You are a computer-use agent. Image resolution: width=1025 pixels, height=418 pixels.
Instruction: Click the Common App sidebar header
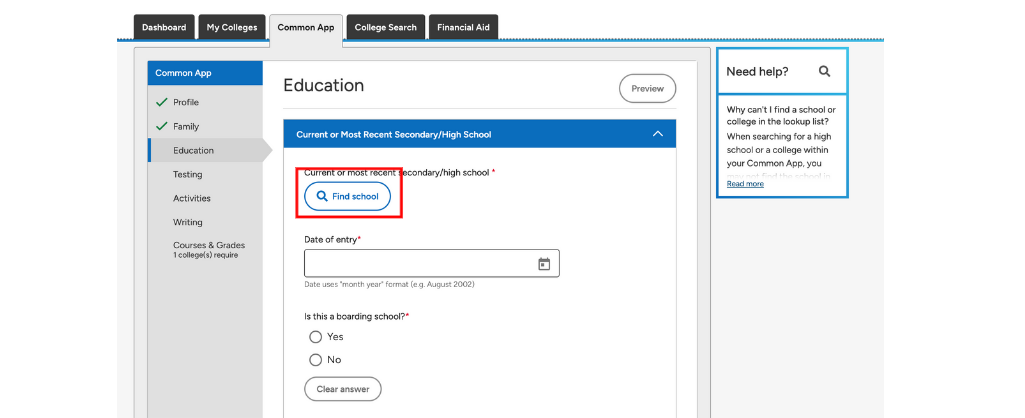(x=205, y=73)
